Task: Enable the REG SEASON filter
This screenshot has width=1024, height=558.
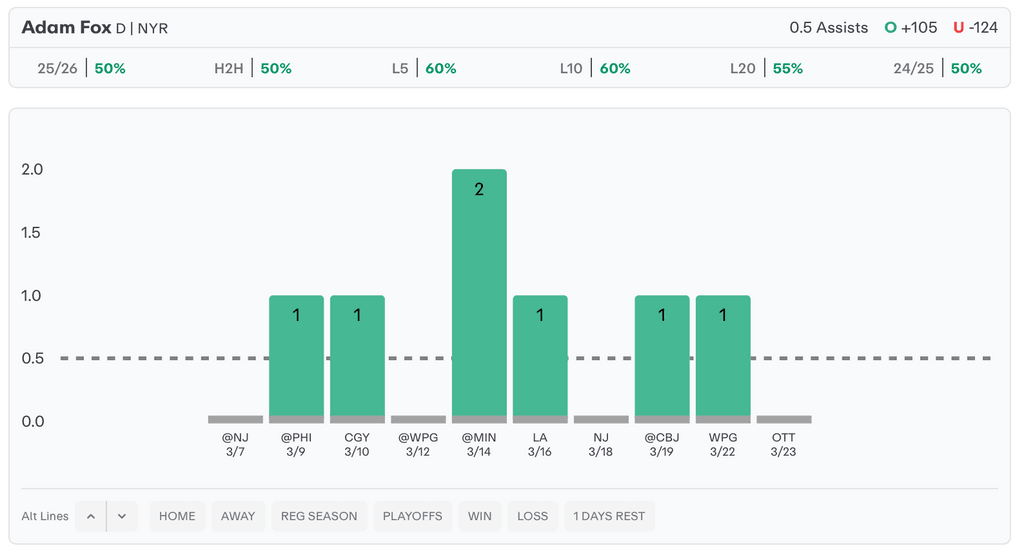Action: (x=319, y=516)
